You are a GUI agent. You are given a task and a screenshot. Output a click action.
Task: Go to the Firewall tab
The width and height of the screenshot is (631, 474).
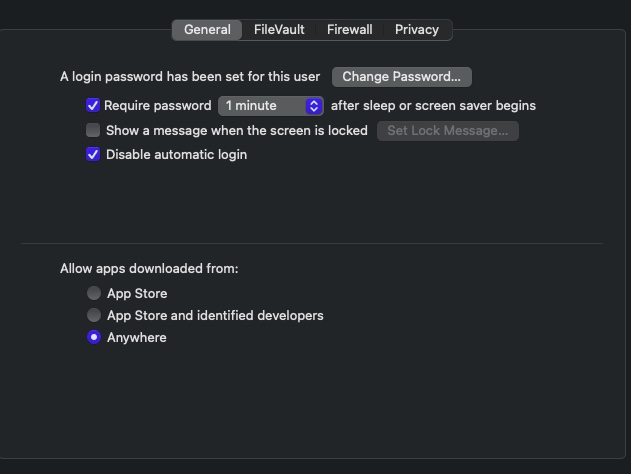349,30
